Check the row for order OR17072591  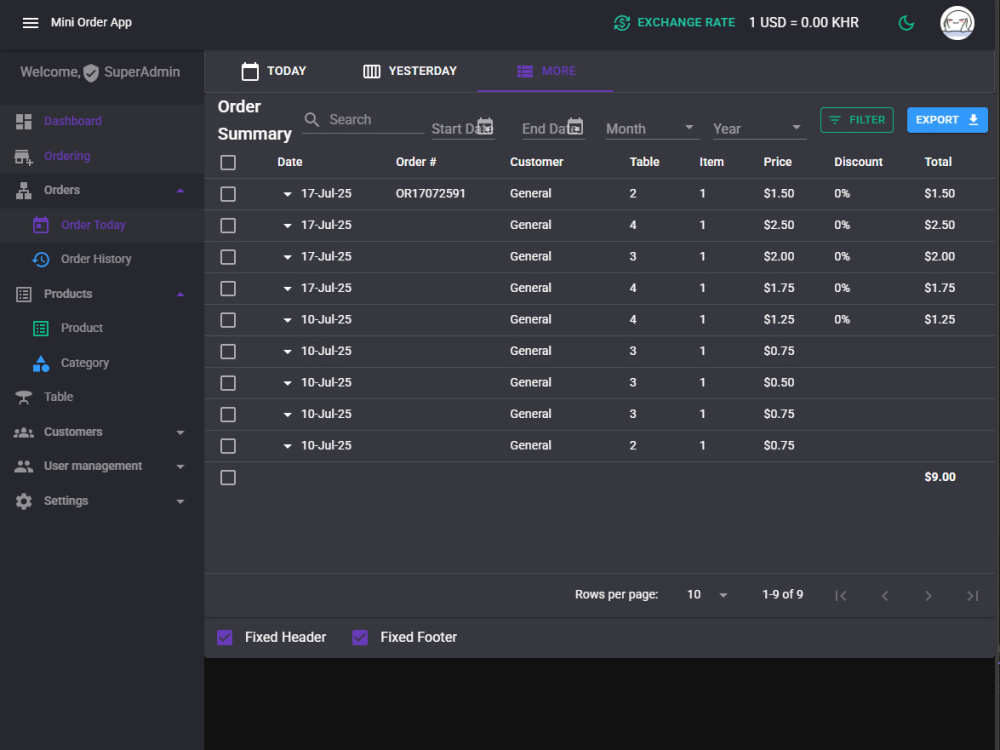[228, 194]
